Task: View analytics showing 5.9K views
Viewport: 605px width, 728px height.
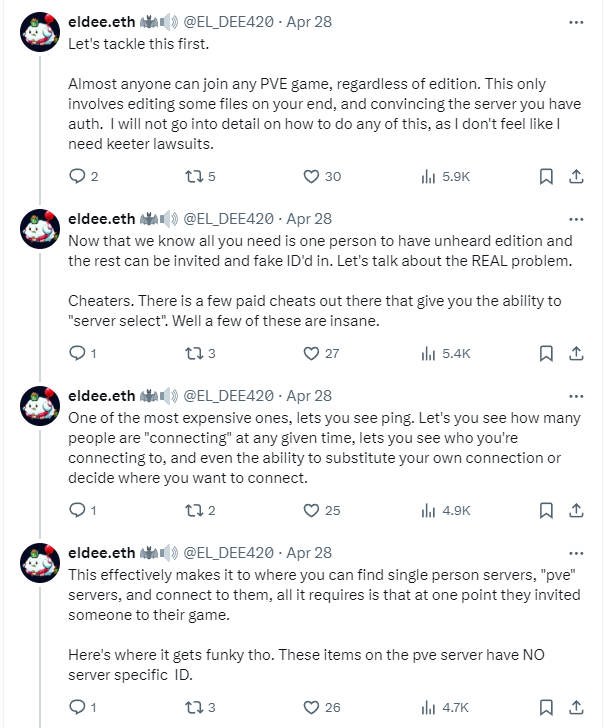Action: tap(429, 176)
